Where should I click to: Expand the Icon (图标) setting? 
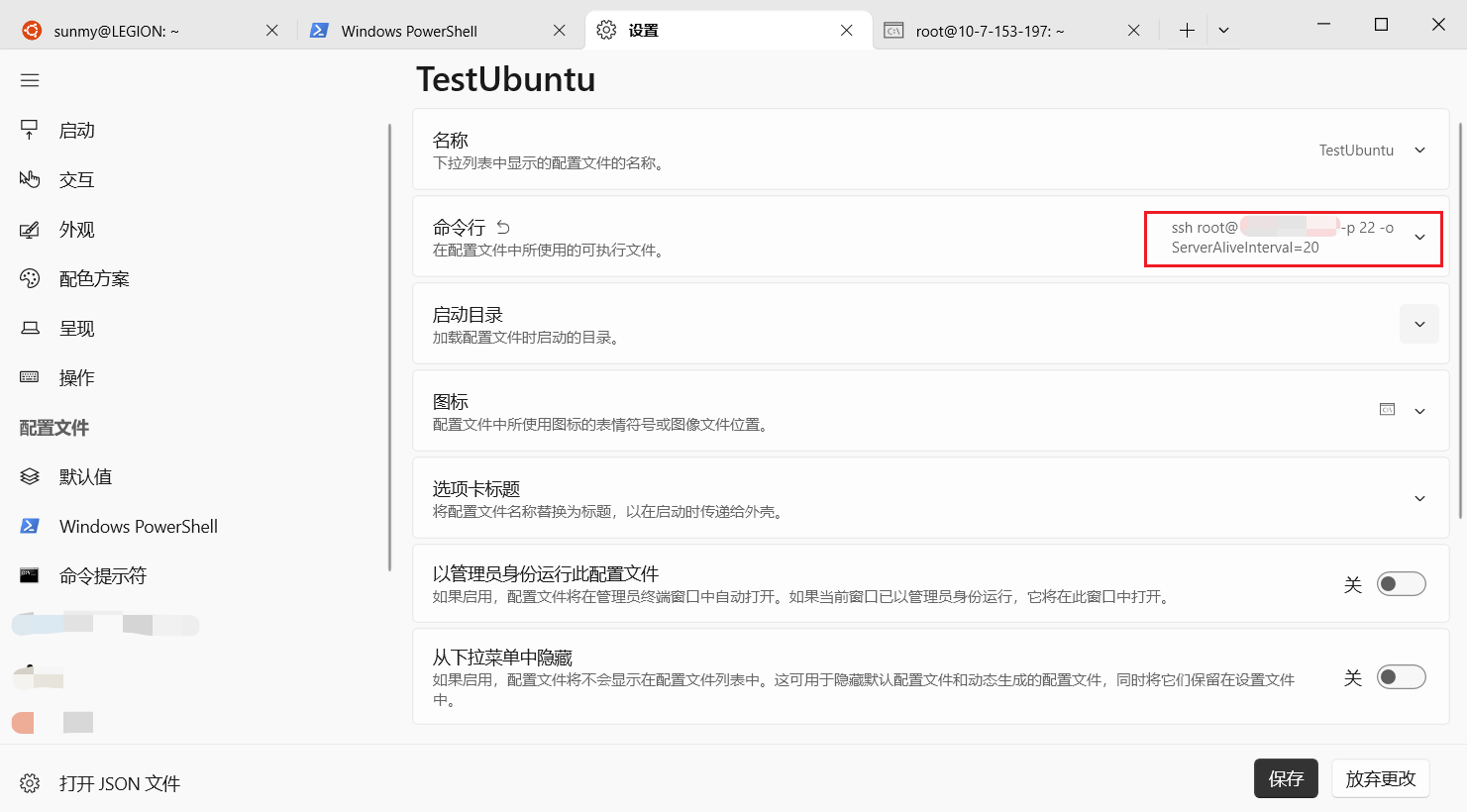point(1419,412)
